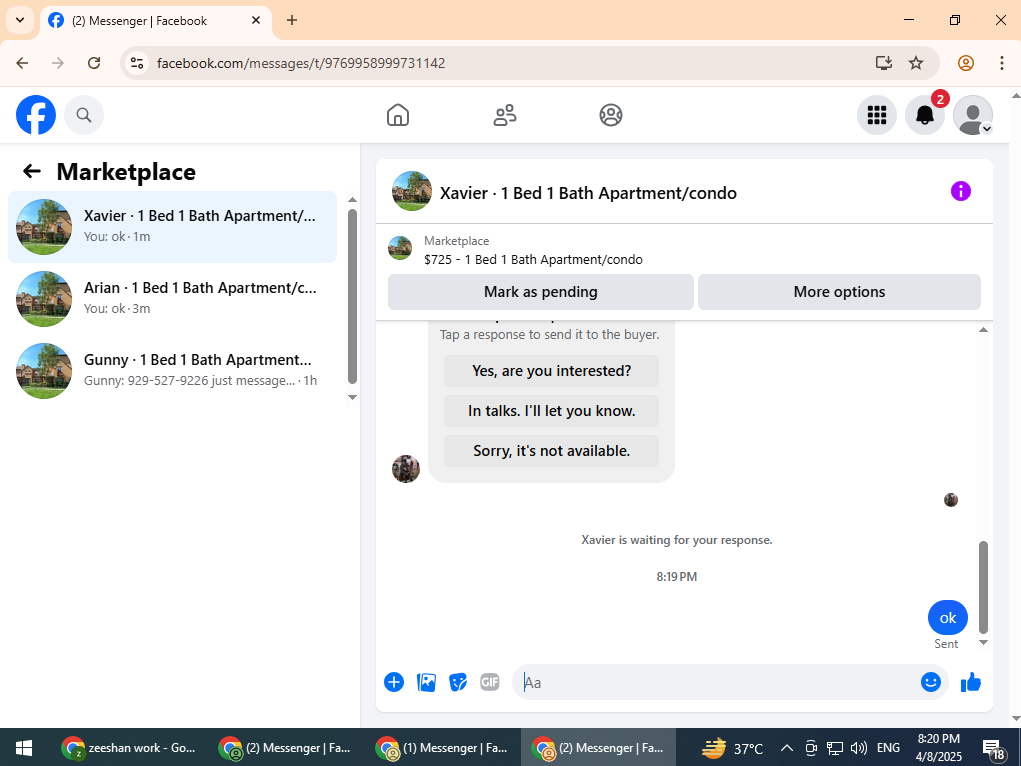
Task: Click the address bar URL
Action: click(x=301, y=63)
